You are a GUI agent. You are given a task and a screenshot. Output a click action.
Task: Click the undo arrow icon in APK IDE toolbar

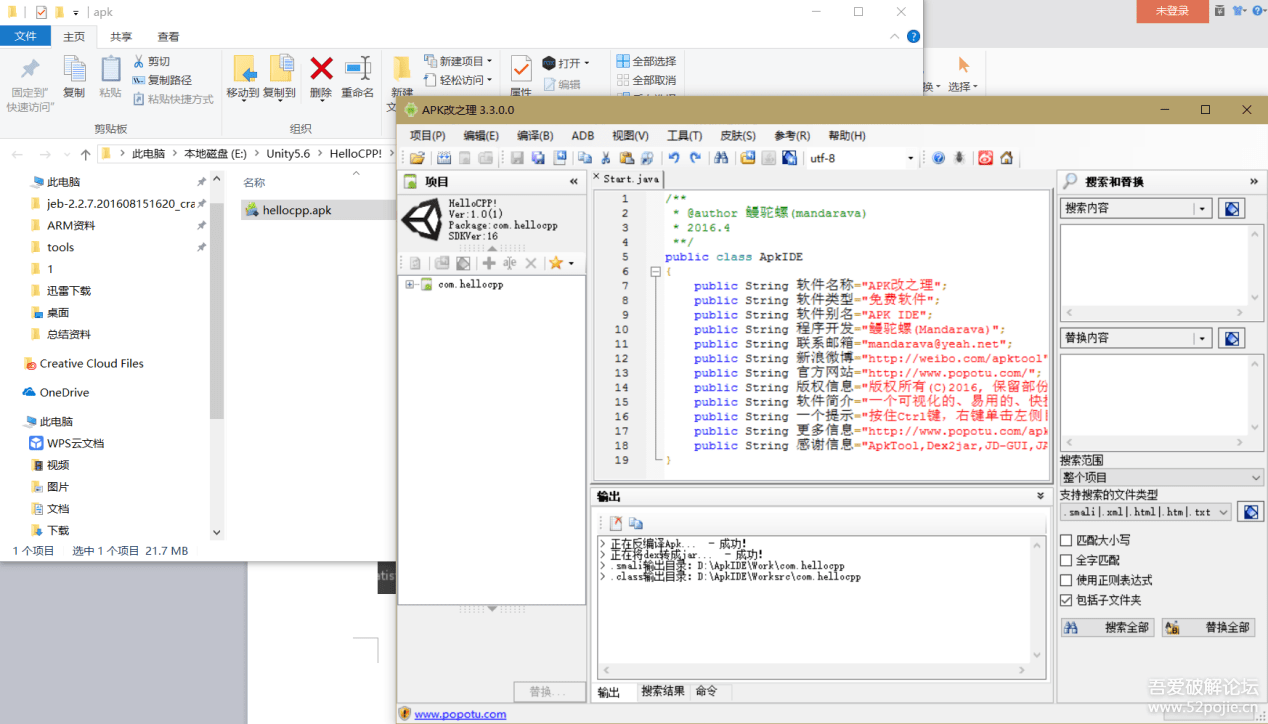point(674,158)
